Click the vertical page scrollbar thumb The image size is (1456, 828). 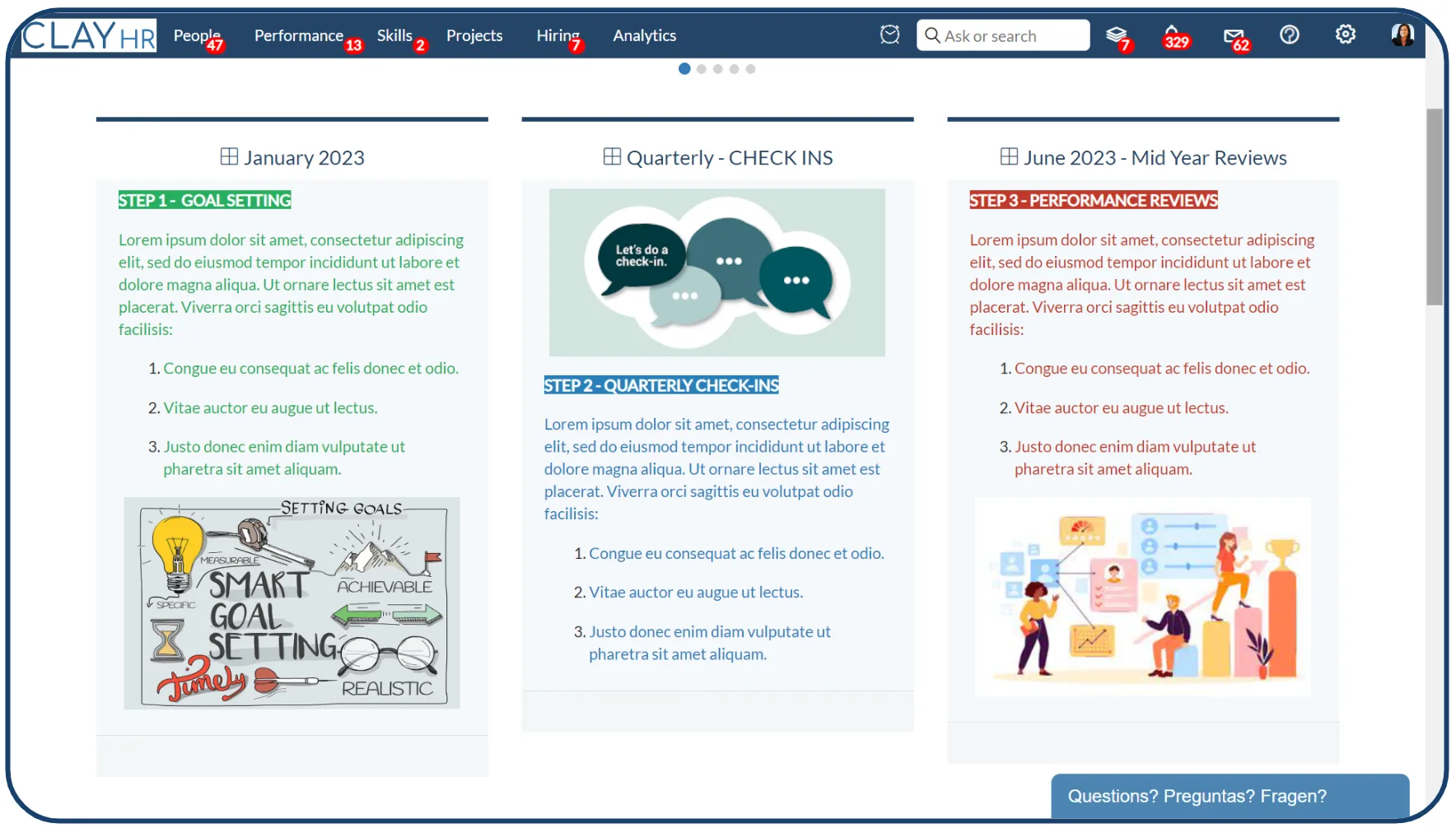tap(1435, 207)
